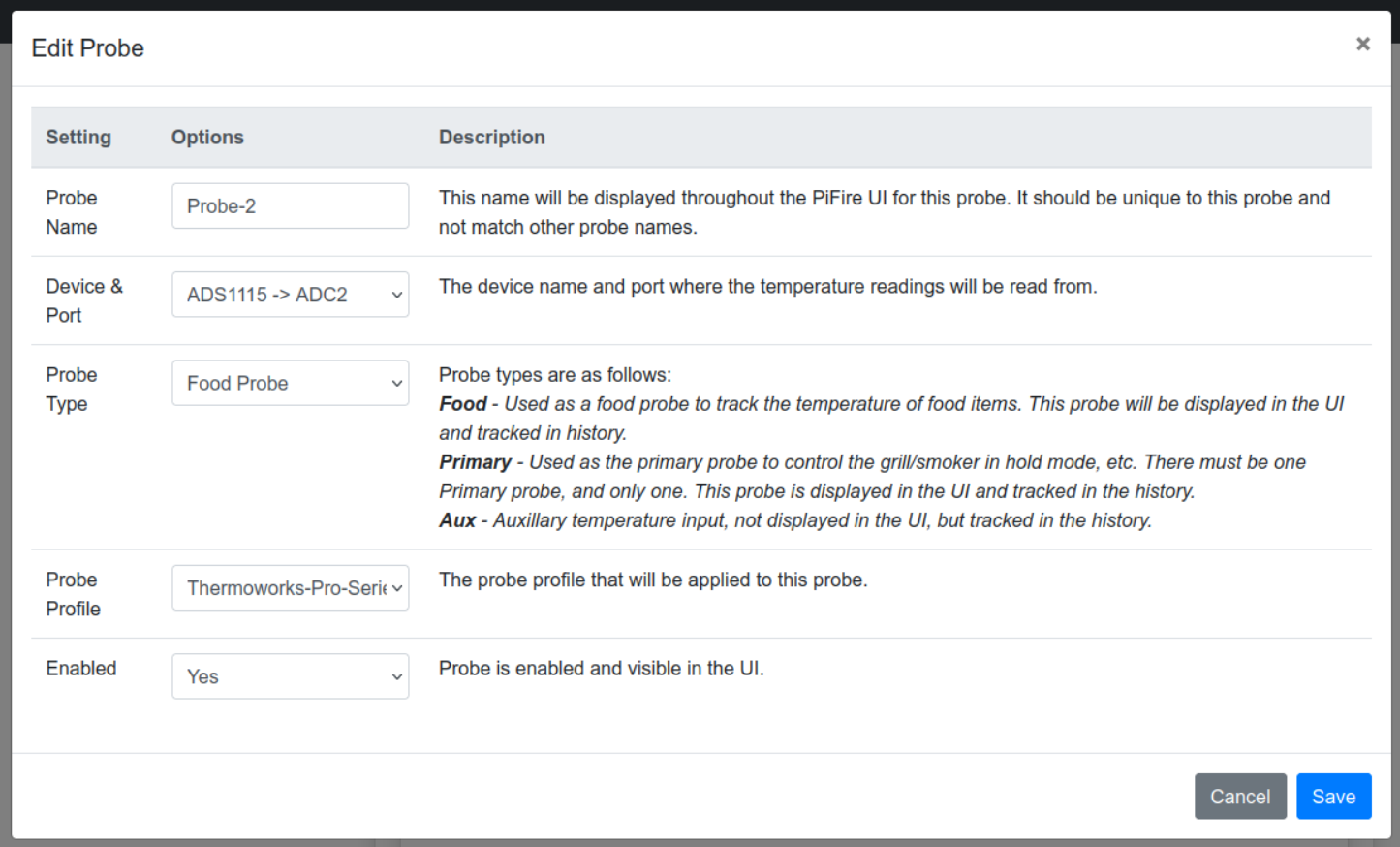Click the Edit Probe dialog title
Screen dimensions: 1400x847
(x=87, y=48)
